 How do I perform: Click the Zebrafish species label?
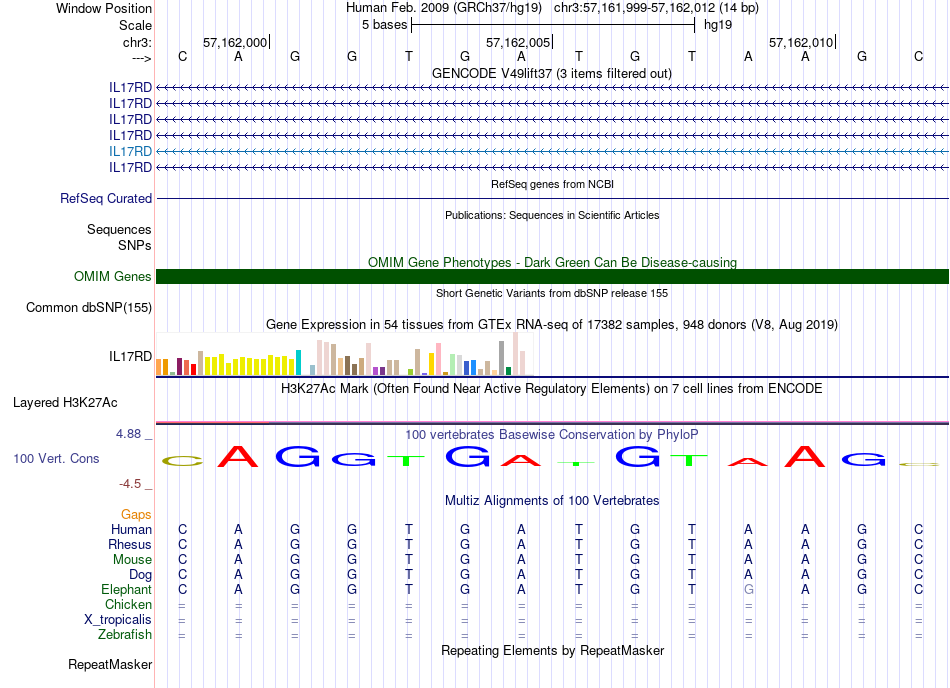click(x=125, y=634)
